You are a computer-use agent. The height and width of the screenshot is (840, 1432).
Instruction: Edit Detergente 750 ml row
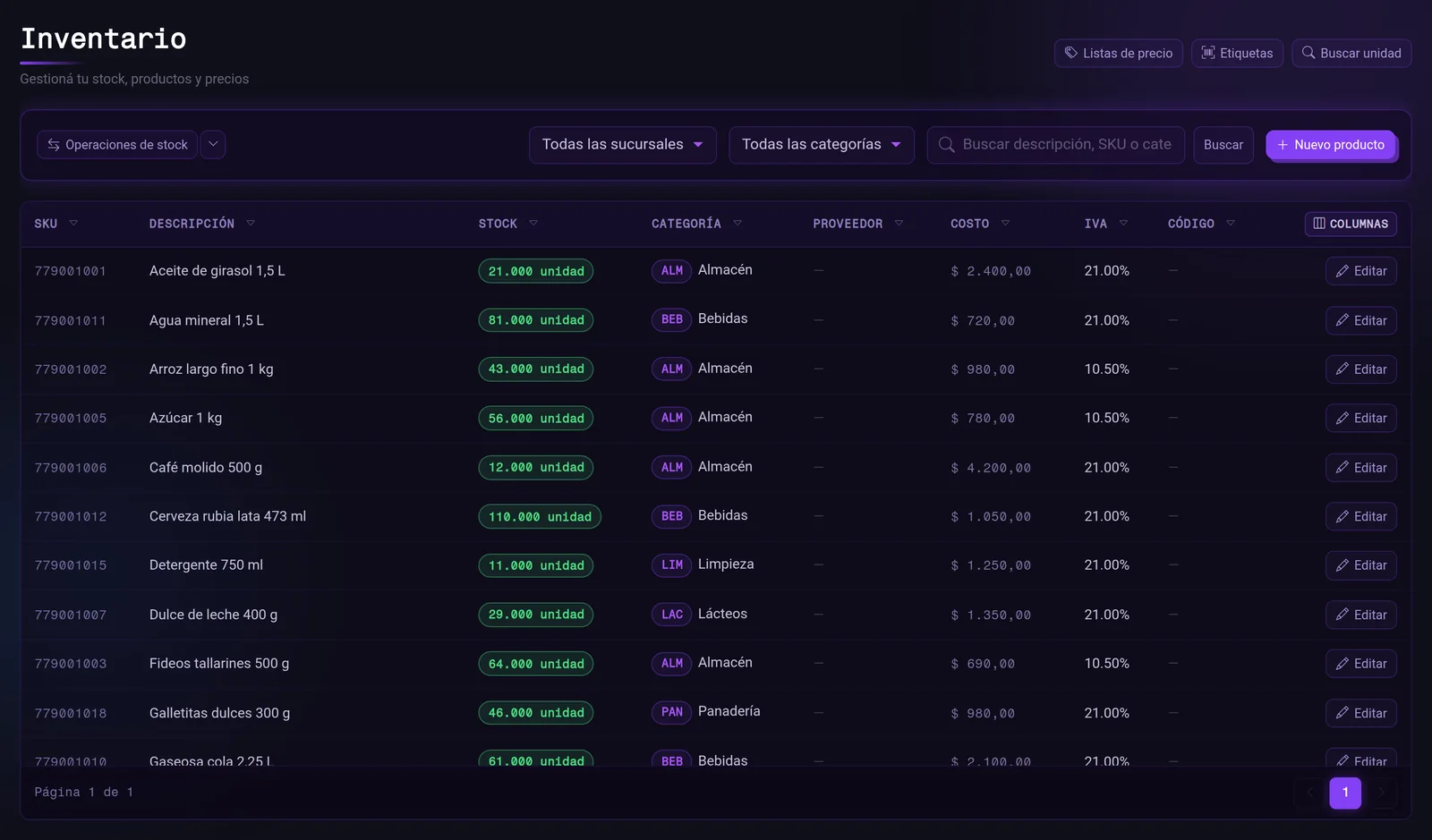[x=1361, y=565]
